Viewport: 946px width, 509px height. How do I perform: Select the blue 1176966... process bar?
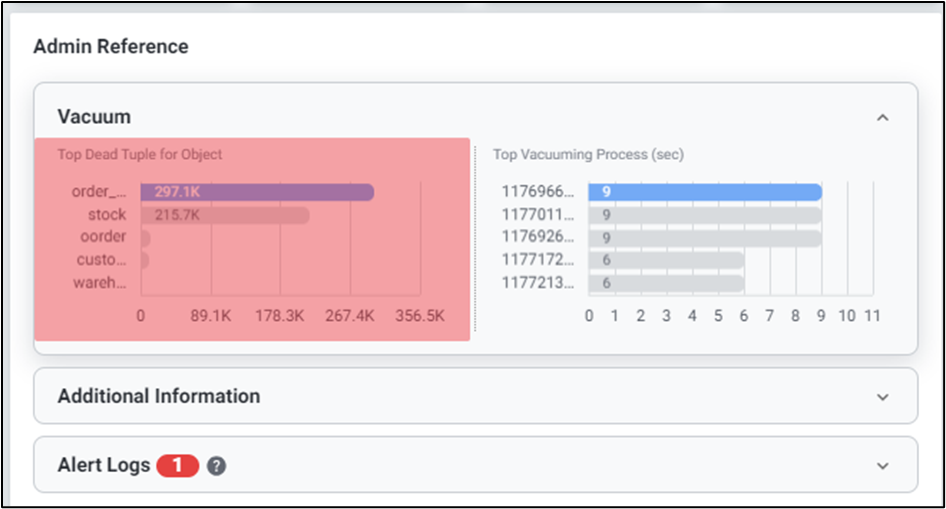(x=705, y=192)
